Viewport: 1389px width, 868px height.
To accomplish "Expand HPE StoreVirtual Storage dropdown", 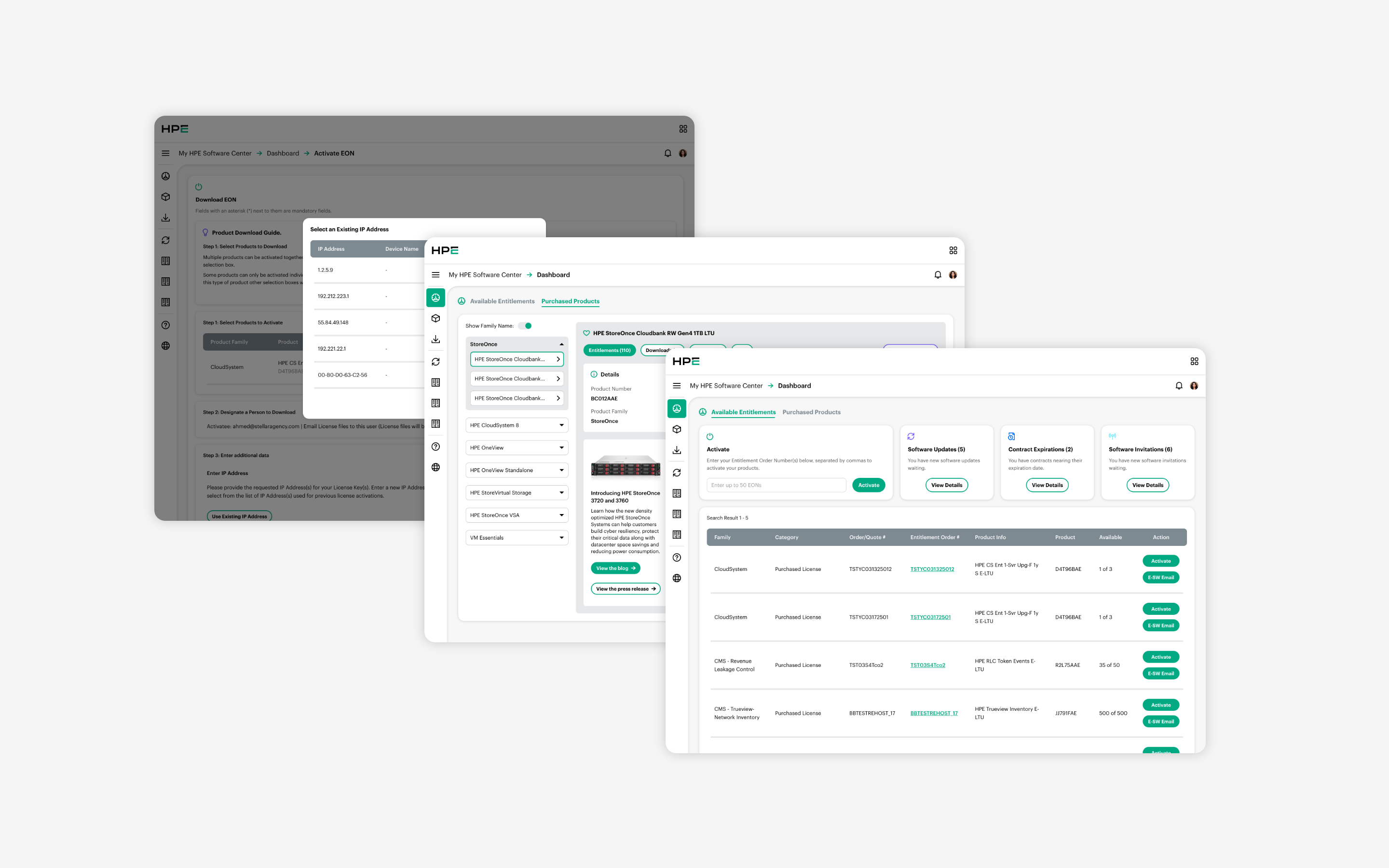I will [x=517, y=492].
